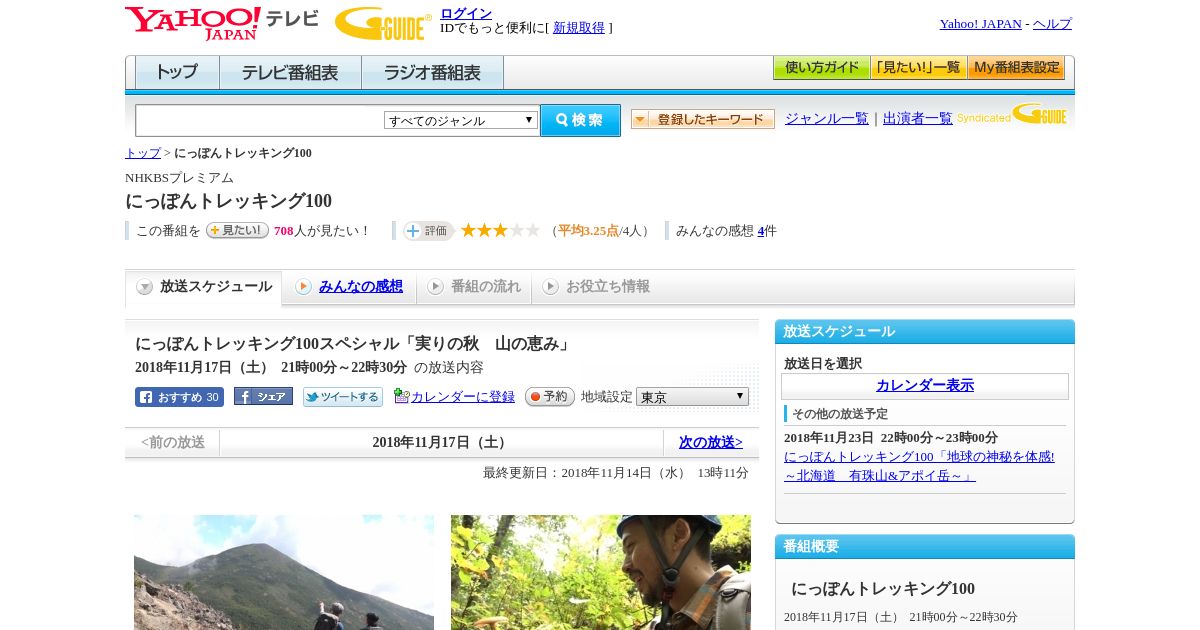This screenshot has height=630, width=1200.
Task: Go to the トップ navigation tab
Action: [x=177, y=73]
